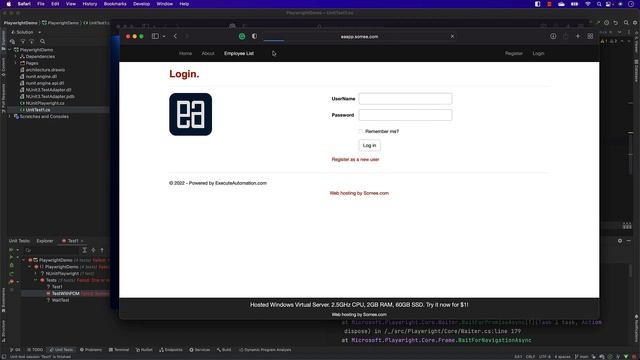Image resolution: width=640 pixels, height=360 pixels.
Task: Stop loading page with X in address bar
Action: (452, 36)
